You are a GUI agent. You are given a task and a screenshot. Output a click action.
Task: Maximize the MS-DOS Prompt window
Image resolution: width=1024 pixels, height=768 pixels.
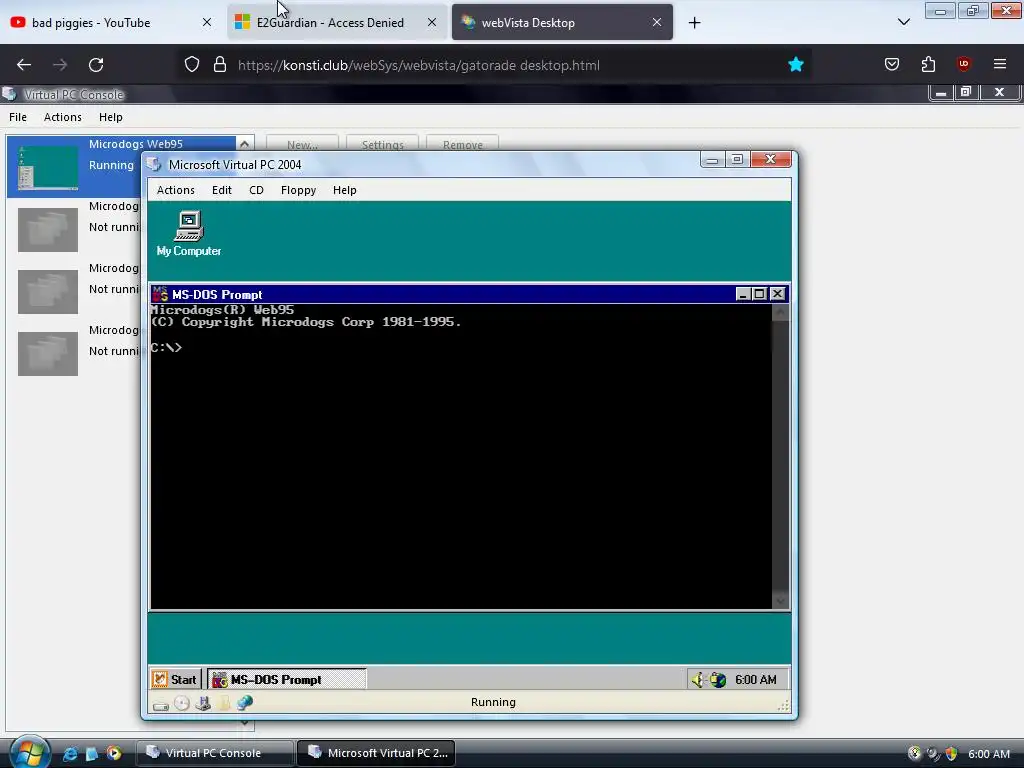tap(759, 294)
